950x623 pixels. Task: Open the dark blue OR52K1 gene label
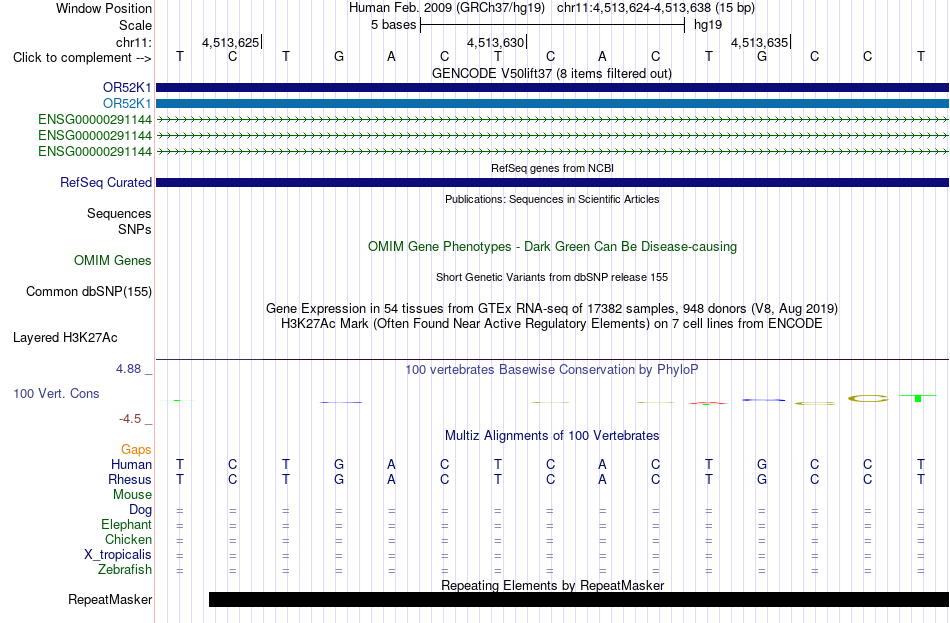click(x=127, y=88)
